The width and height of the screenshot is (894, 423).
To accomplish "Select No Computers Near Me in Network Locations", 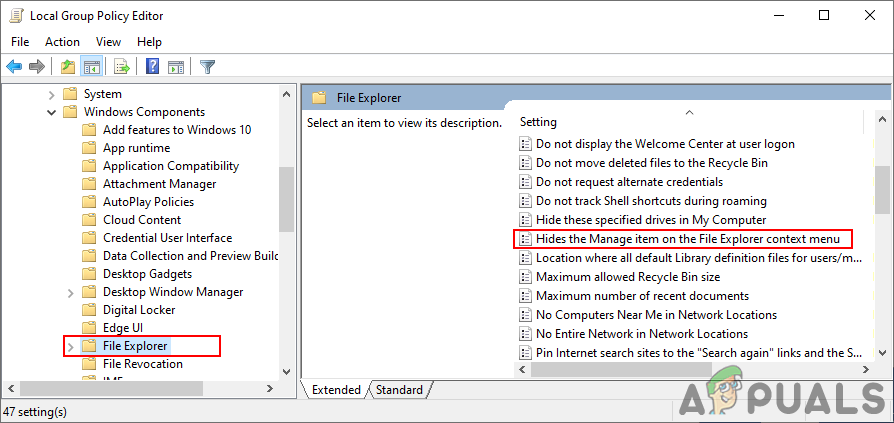I will pyautogui.click(x=656, y=315).
